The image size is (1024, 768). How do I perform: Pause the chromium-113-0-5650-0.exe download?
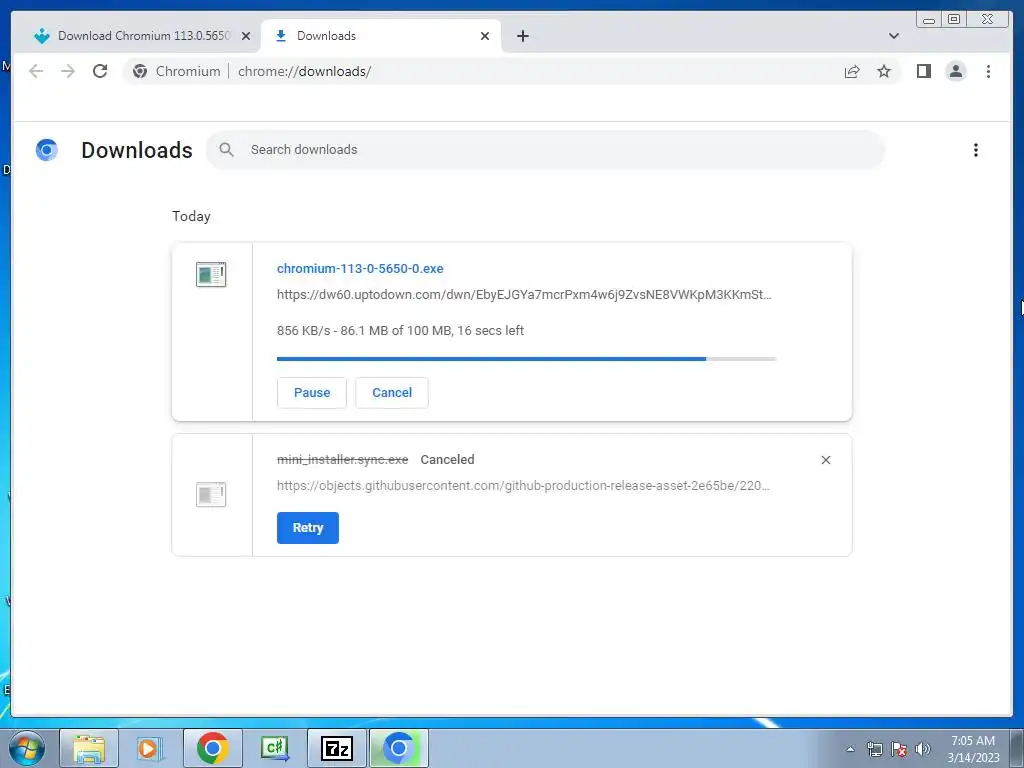click(312, 392)
